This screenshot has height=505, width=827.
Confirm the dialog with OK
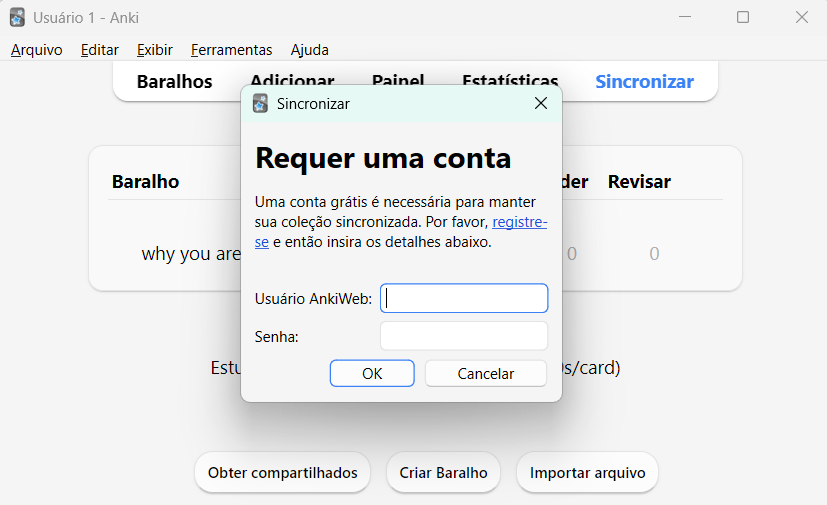tap(372, 373)
